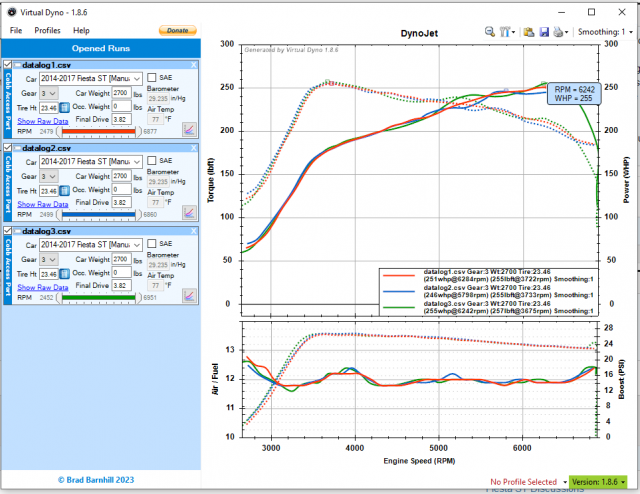Click the Car Weight field for datalog1.csv

coord(122,93)
